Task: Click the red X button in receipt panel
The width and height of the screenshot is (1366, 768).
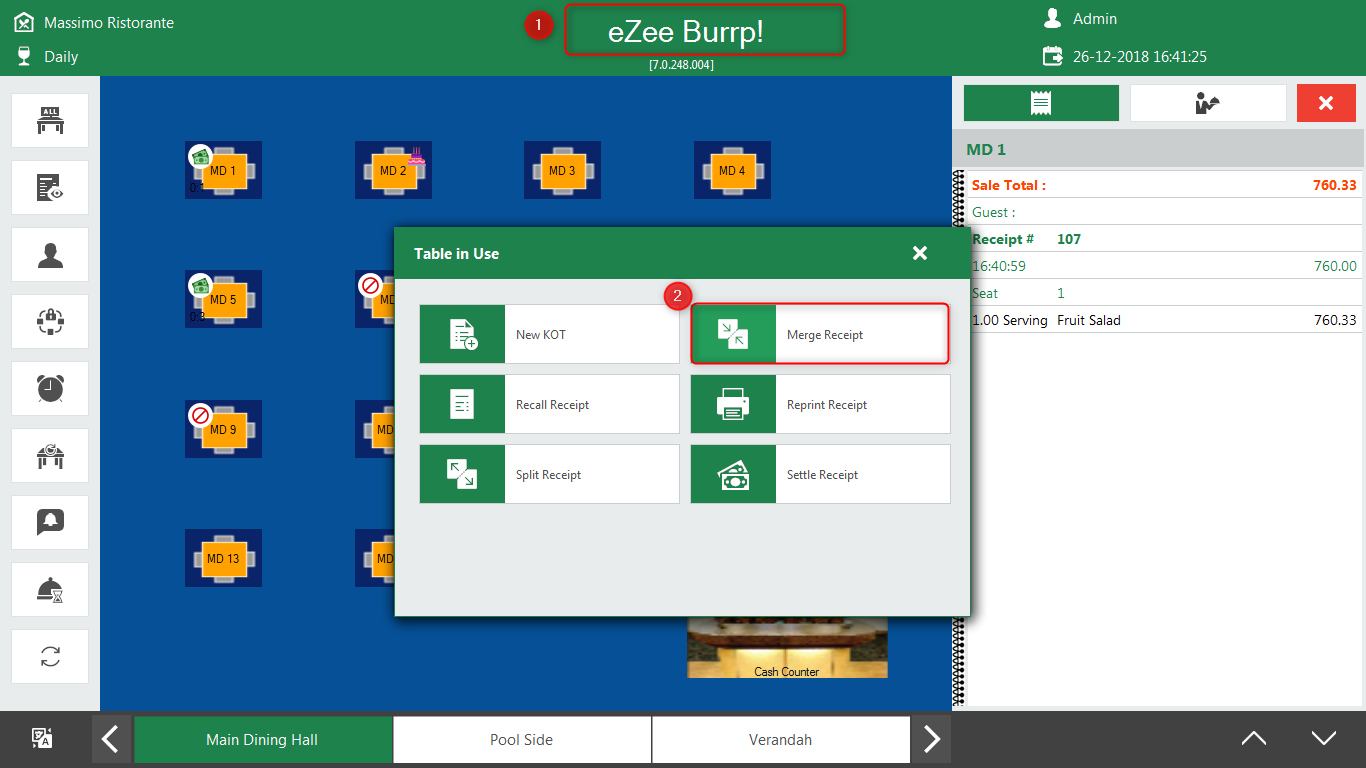Action: tap(1326, 103)
